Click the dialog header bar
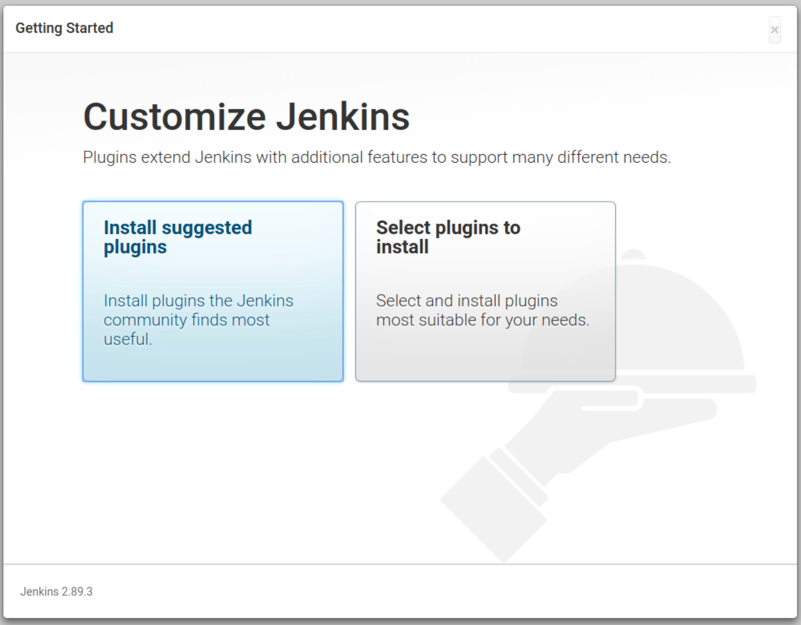801x625 pixels. tap(400, 28)
